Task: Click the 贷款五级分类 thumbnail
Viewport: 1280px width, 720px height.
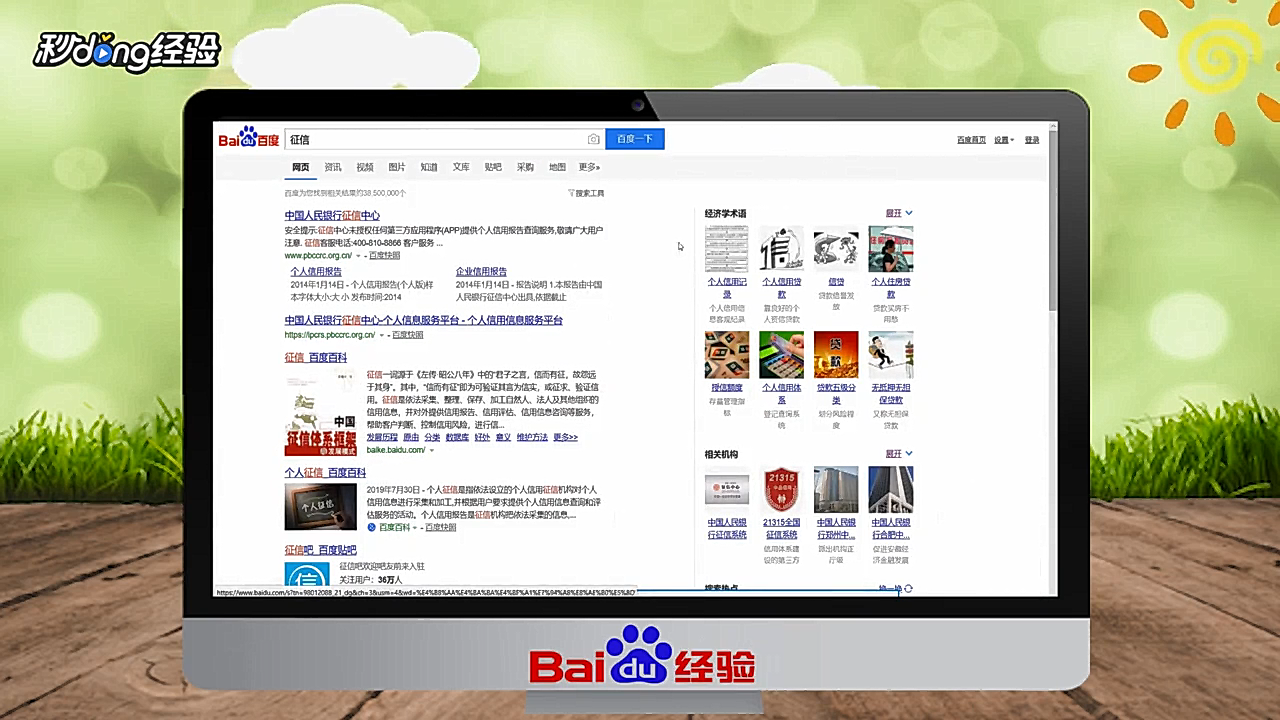Action: (836, 355)
